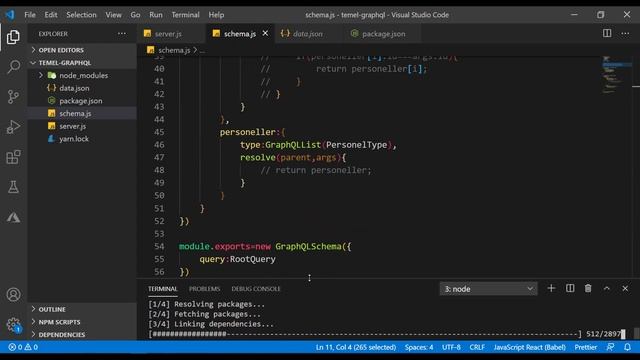Open the Manage gear icon

(x=13, y=325)
